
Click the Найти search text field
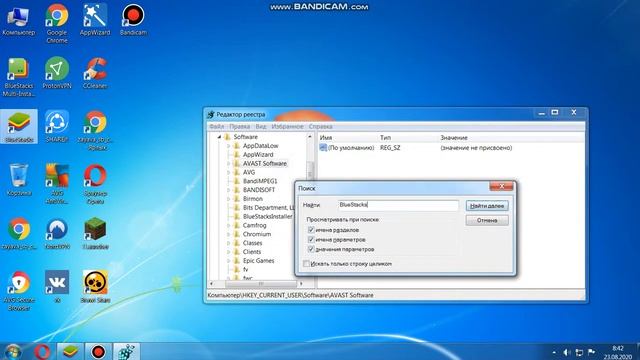pyautogui.click(x=398, y=205)
